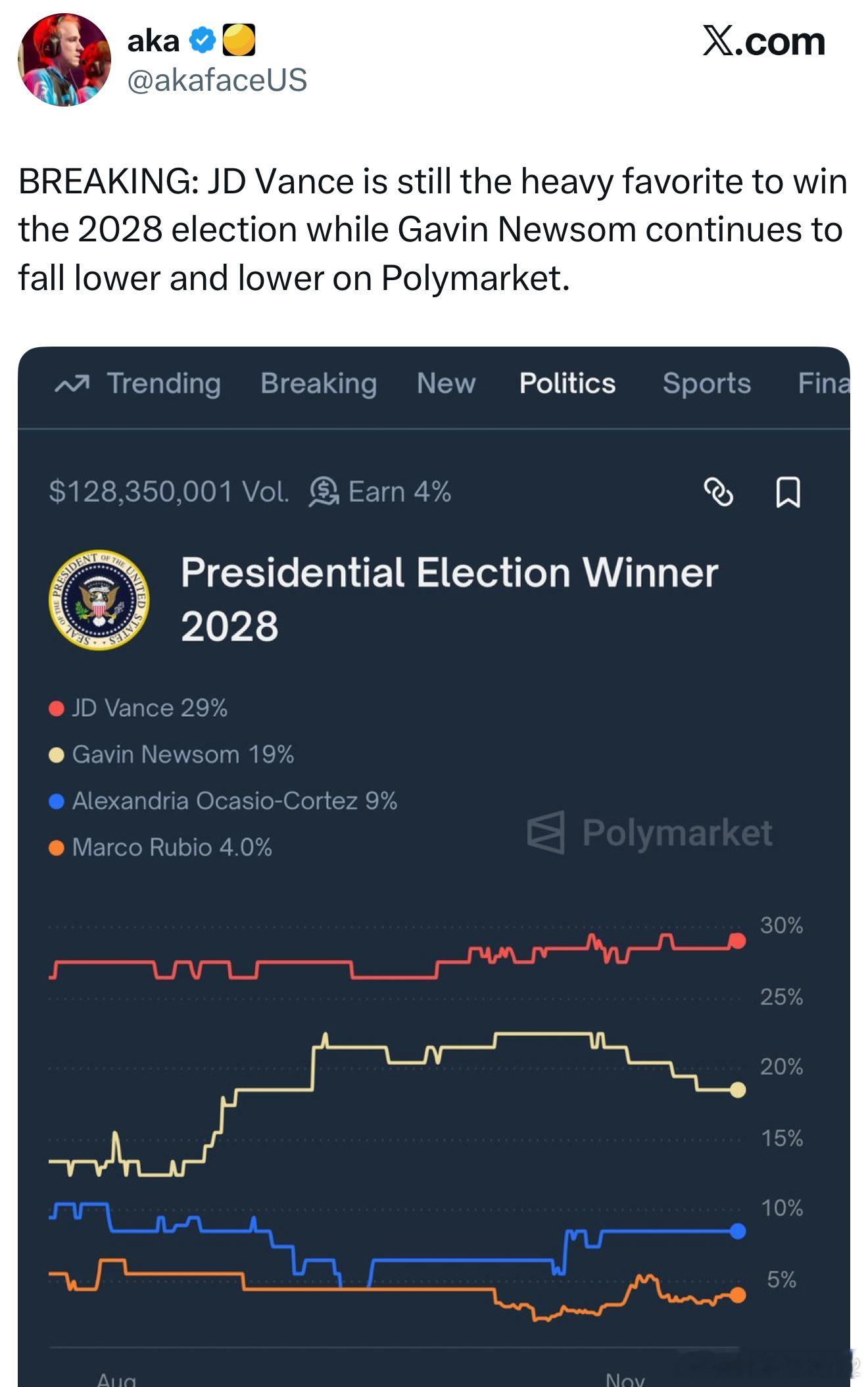Click the X.com link text
The height and width of the screenshot is (1387, 868).
[x=763, y=42]
